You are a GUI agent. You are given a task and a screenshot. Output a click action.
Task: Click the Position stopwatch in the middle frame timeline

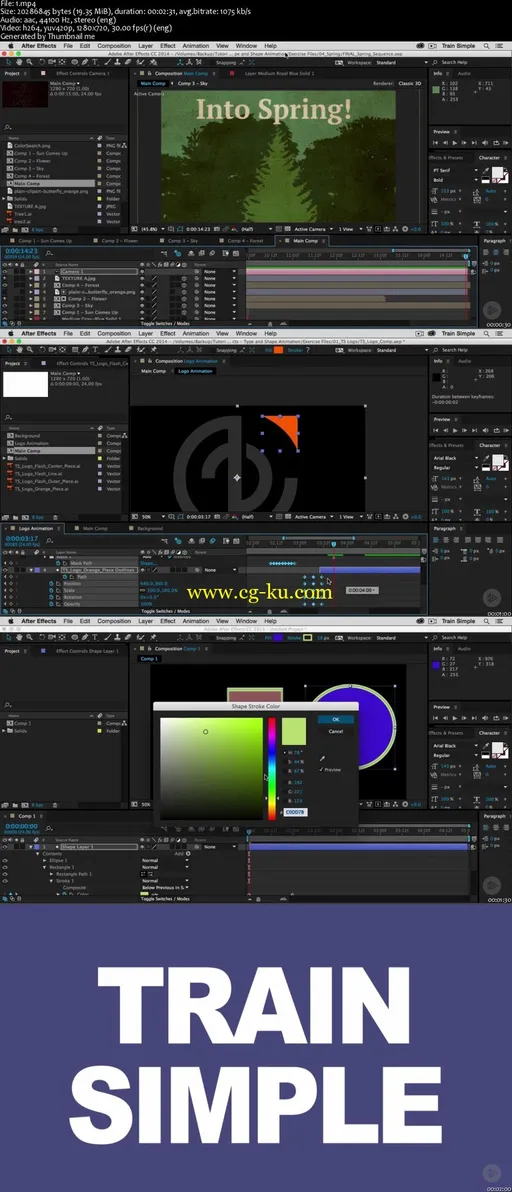50,583
